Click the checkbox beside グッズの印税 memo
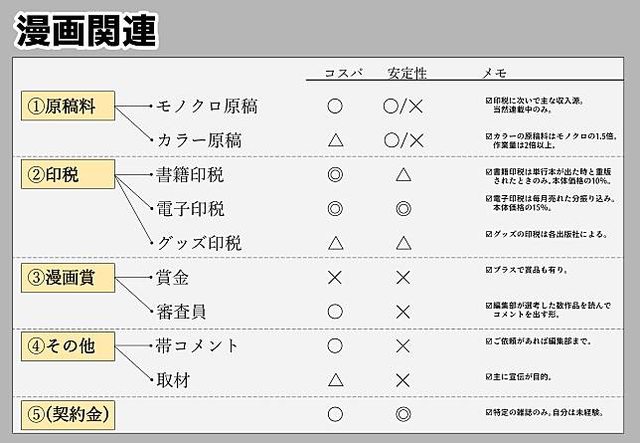Screen dimensions: 640x443 (489, 234)
